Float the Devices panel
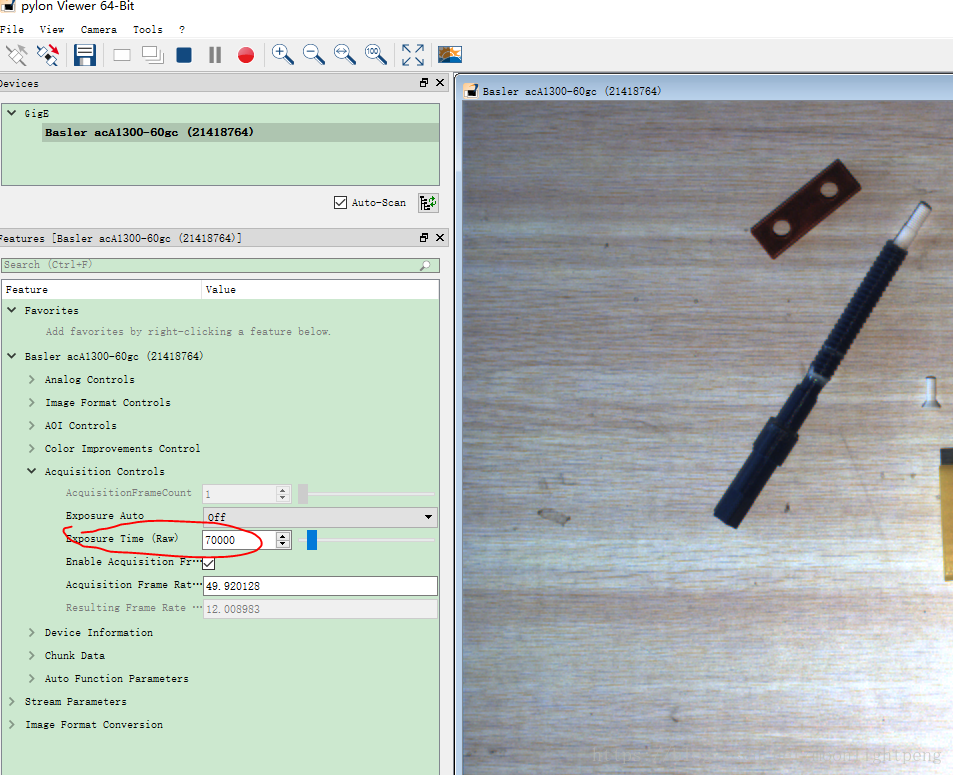Screen dimensions: 953x775 (x=424, y=83)
